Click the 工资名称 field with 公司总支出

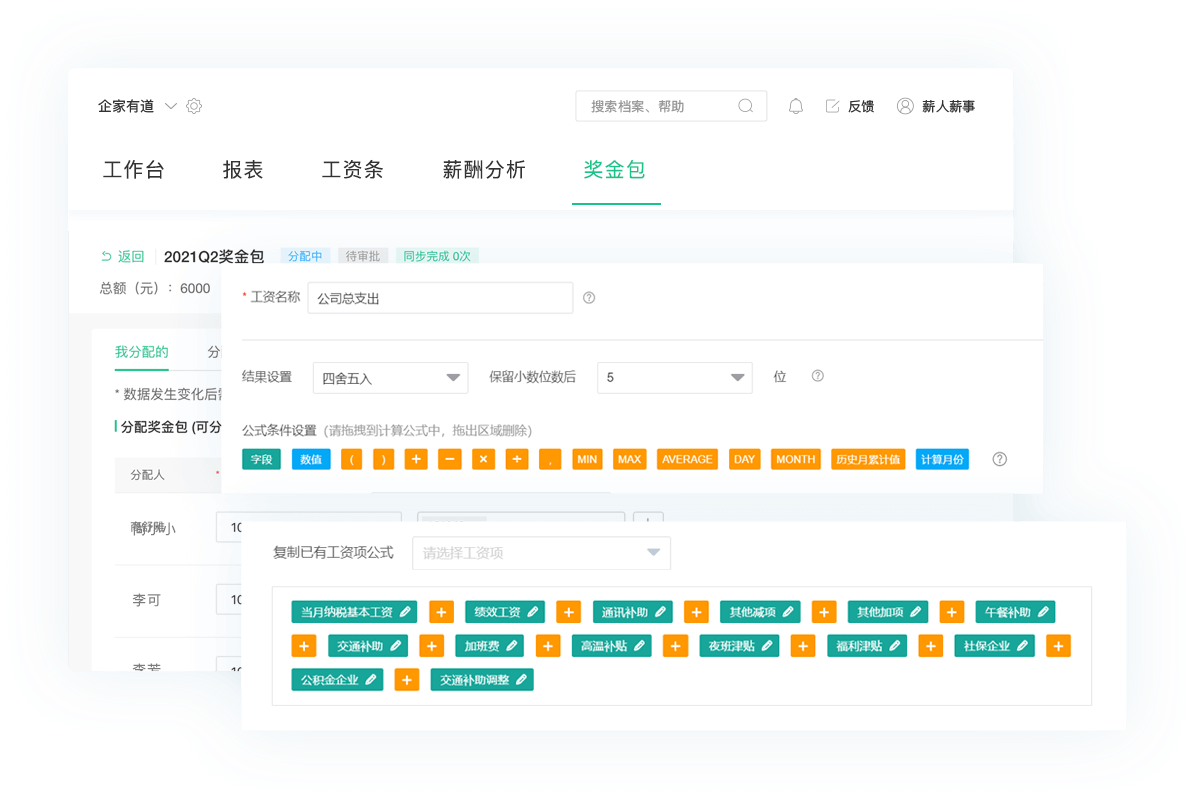coord(440,298)
